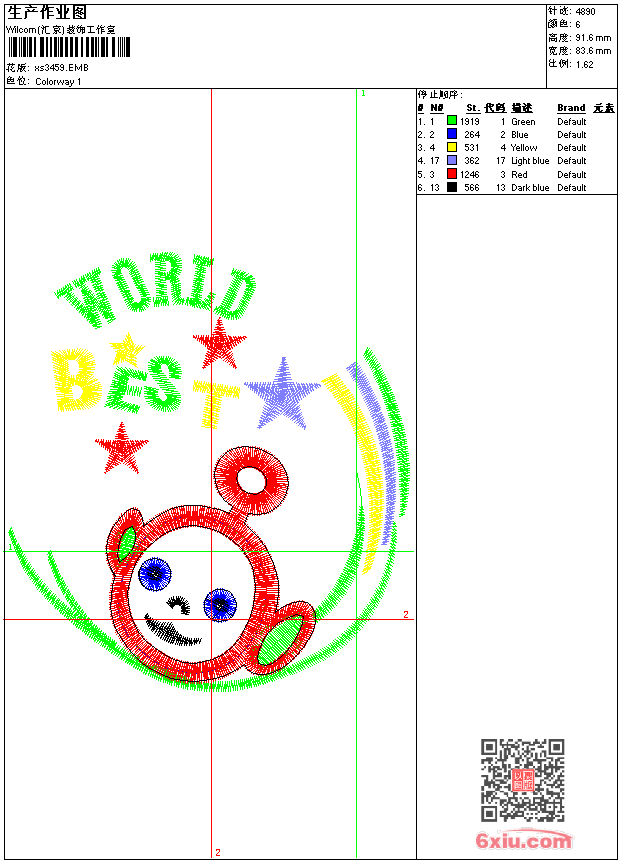Select the yellow color swatch in row 3
620x860 pixels.
[452, 147]
